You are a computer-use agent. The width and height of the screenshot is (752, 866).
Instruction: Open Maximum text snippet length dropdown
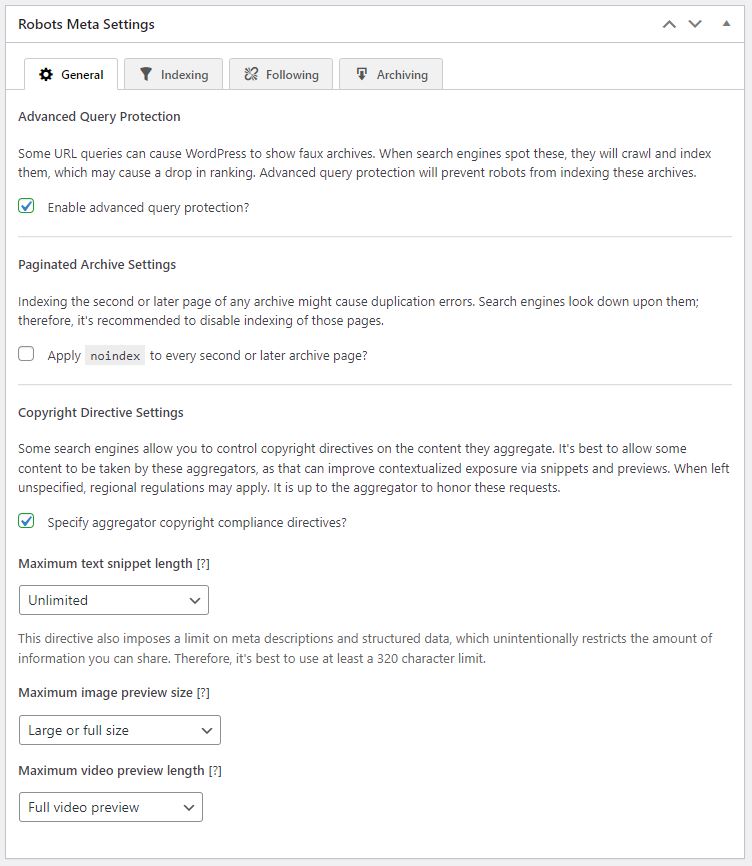coord(114,600)
